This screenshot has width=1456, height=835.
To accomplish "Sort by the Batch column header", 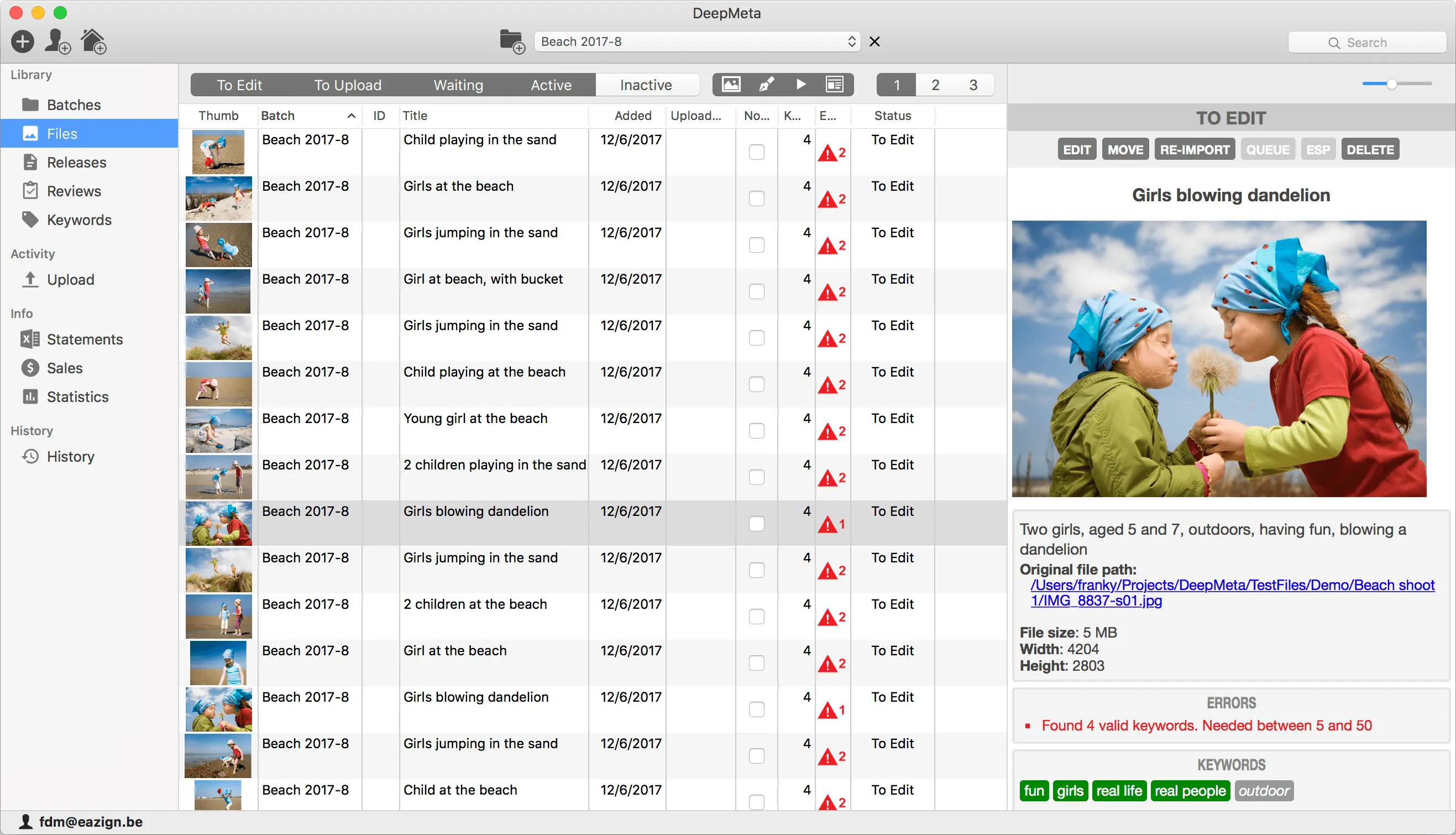I will pos(308,115).
